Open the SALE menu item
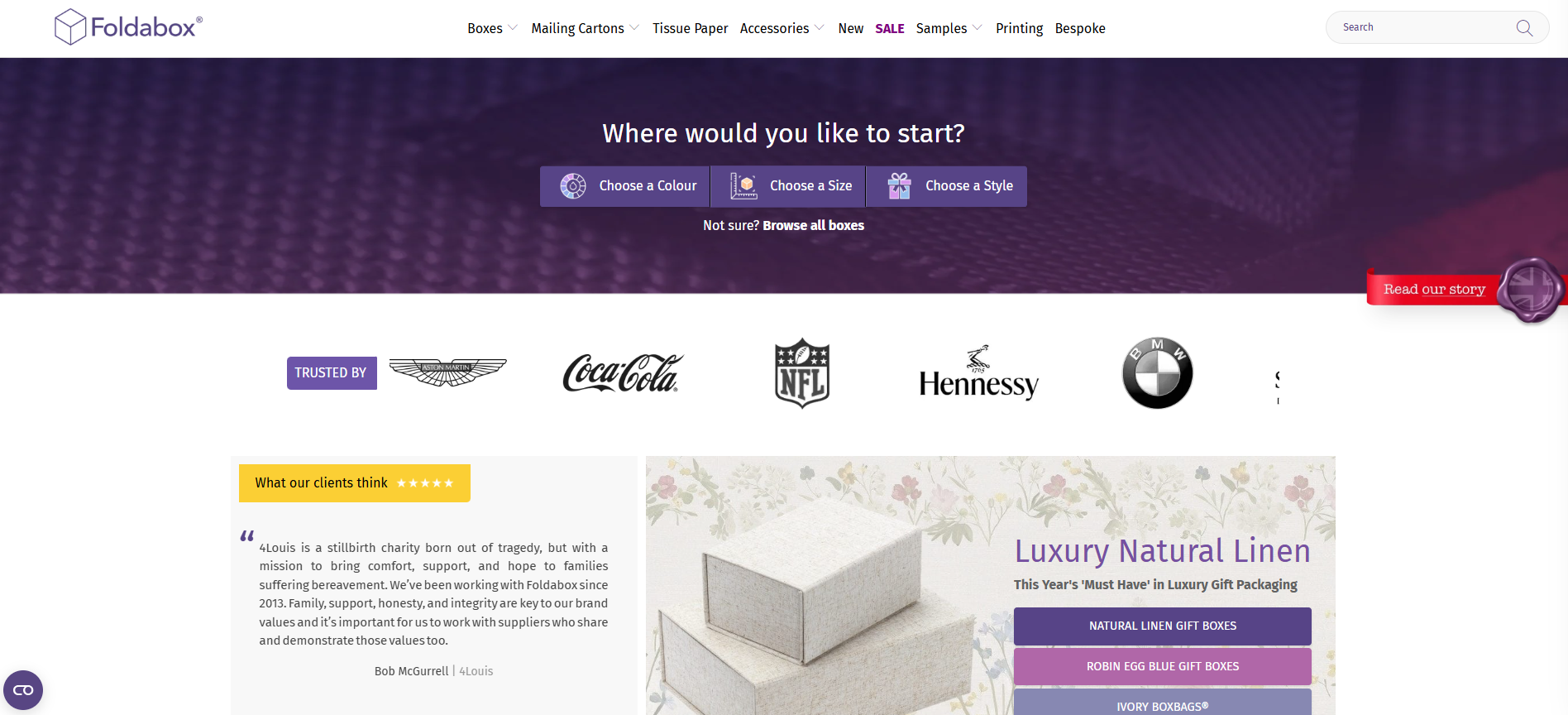Screen dimensions: 1568x715 click(x=890, y=28)
